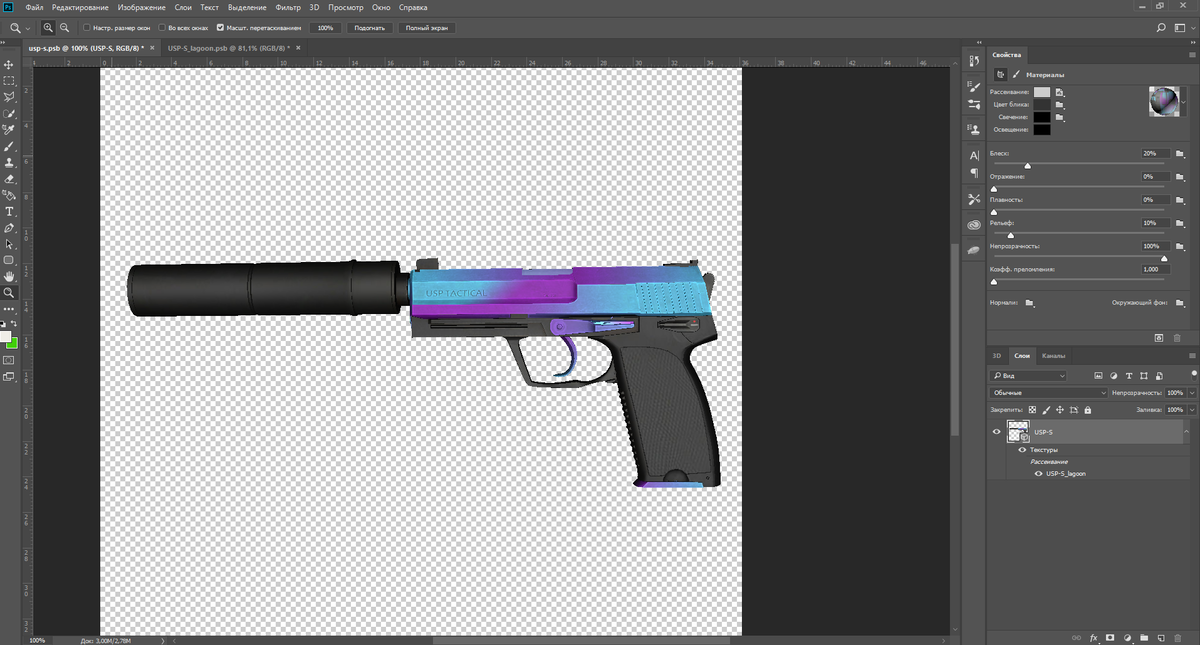Click the Lock all padlock icon
1200x645 pixels.
[1090, 409]
